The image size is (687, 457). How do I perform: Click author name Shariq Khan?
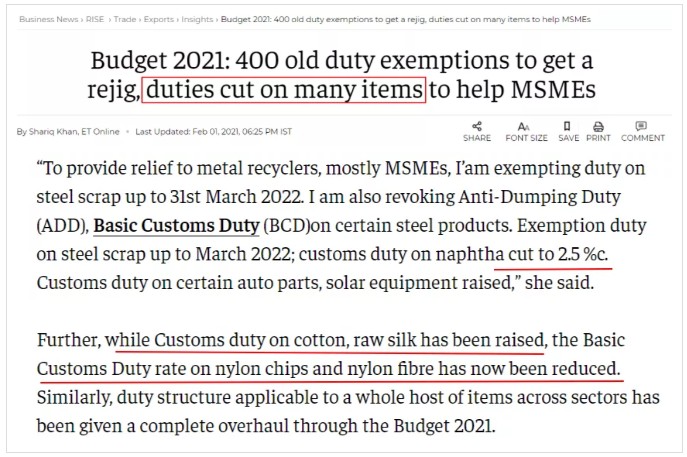pyautogui.click(x=53, y=131)
